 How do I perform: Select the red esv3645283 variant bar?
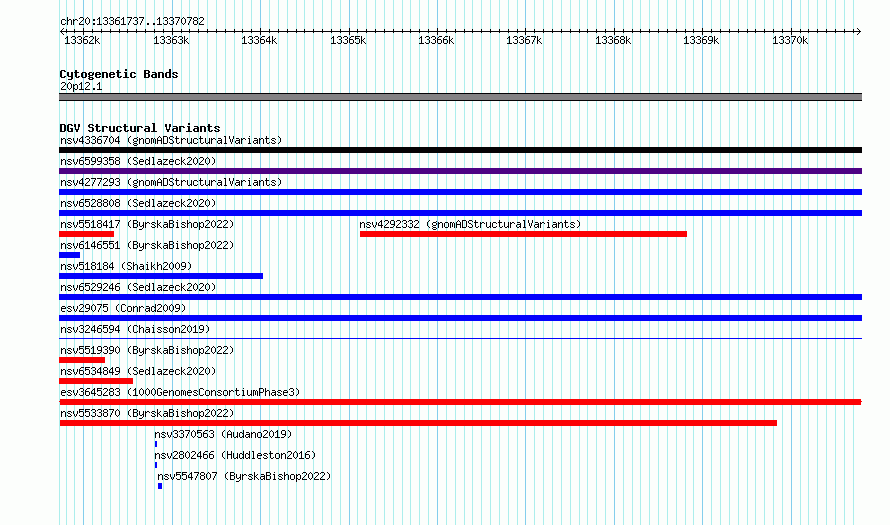coord(460,402)
